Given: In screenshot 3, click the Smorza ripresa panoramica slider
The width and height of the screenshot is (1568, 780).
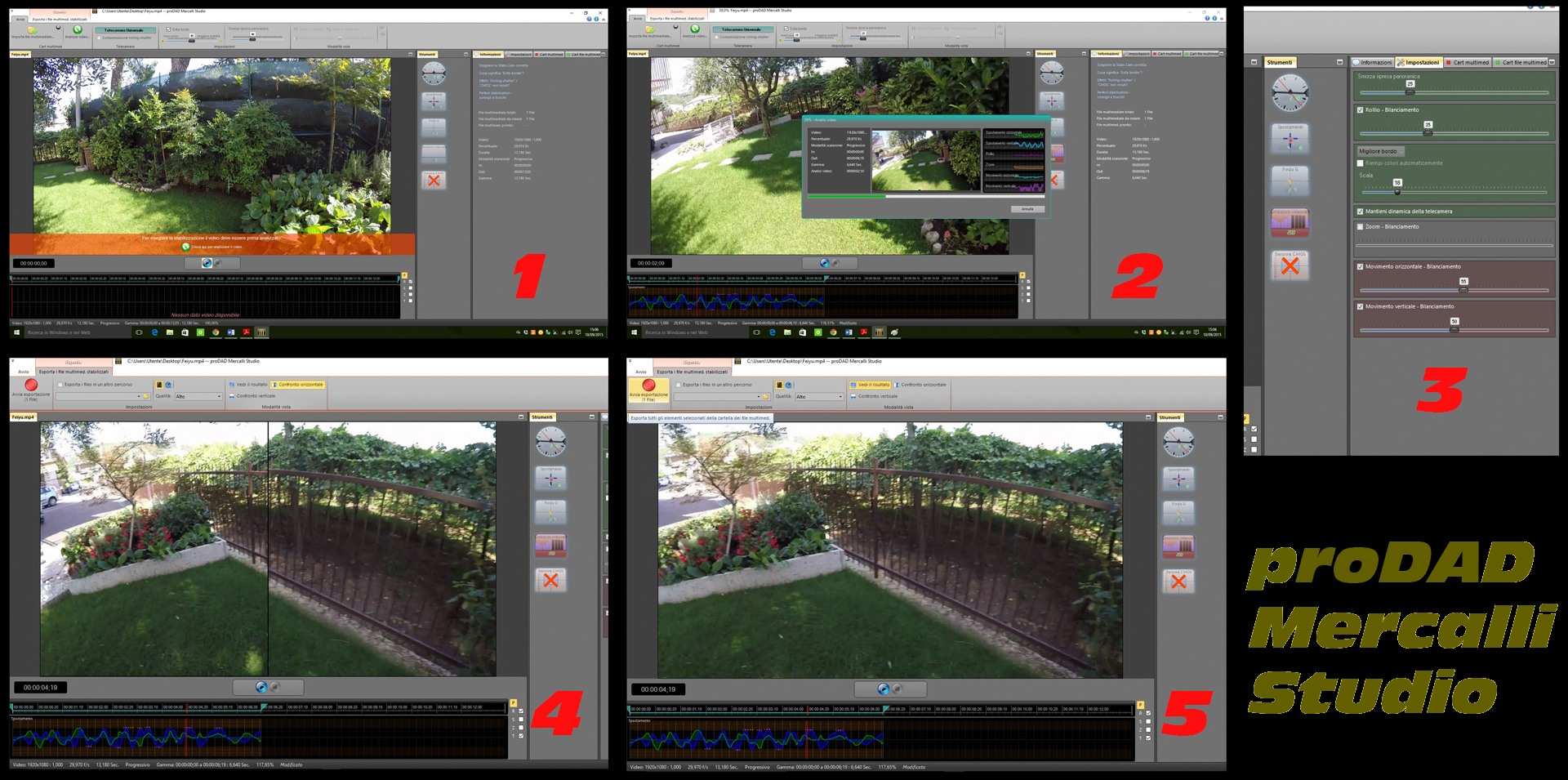Looking at the screenshot, I should click(x=1453, y=92).
